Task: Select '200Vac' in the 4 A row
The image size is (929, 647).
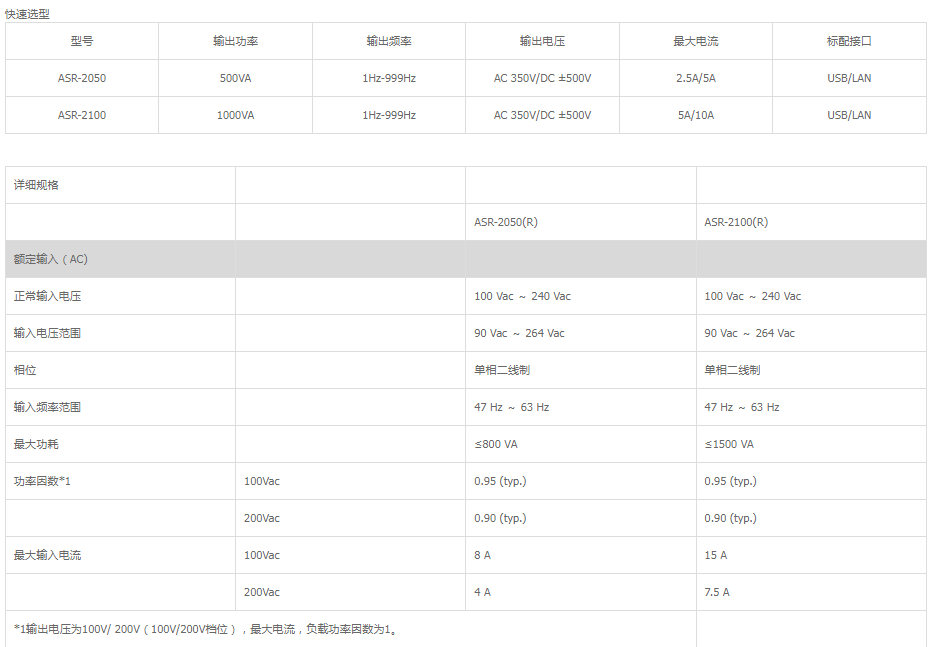Action: (262, 592)
